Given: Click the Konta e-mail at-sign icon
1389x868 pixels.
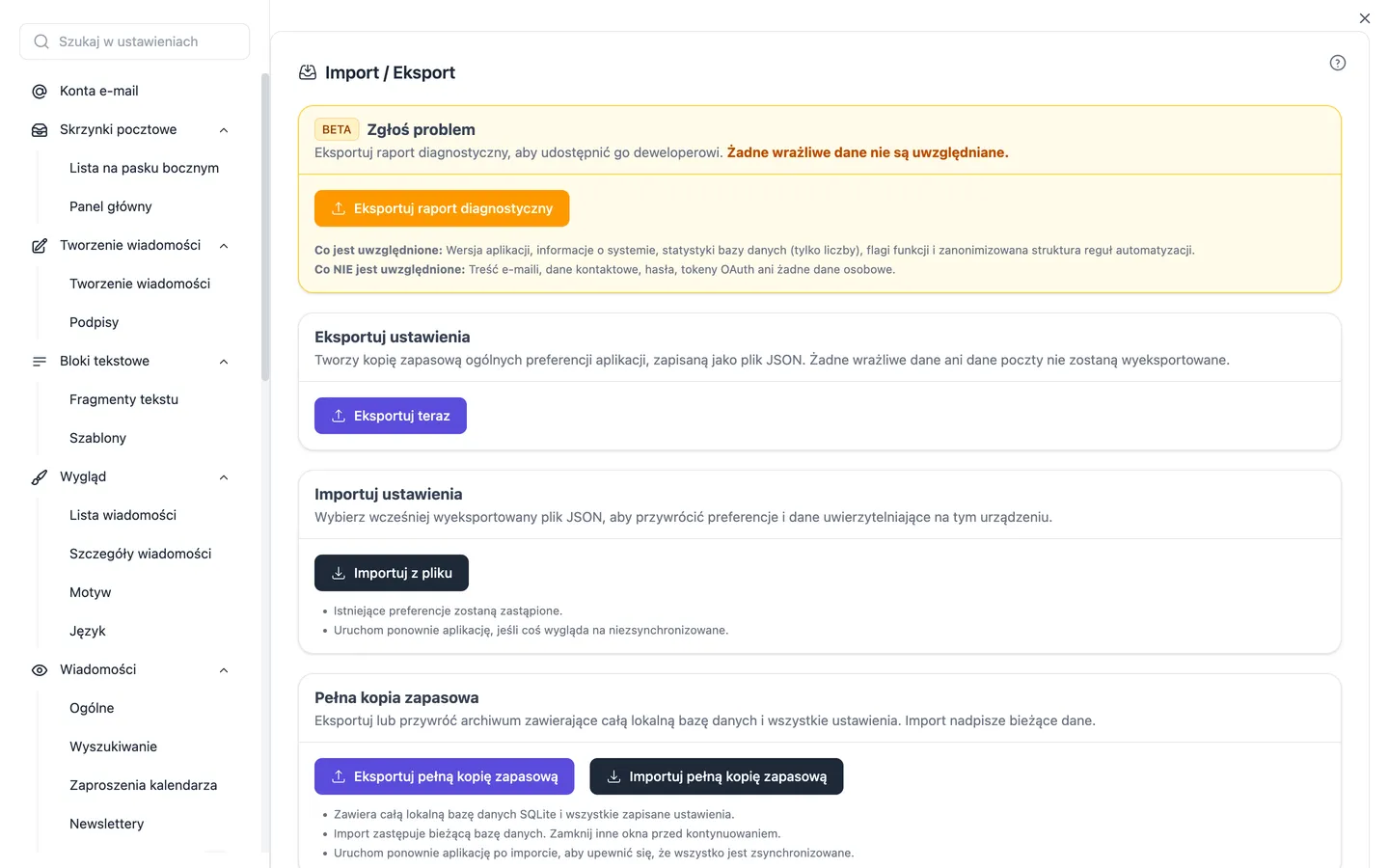Looking at the screenshot, I should [40, 91].
